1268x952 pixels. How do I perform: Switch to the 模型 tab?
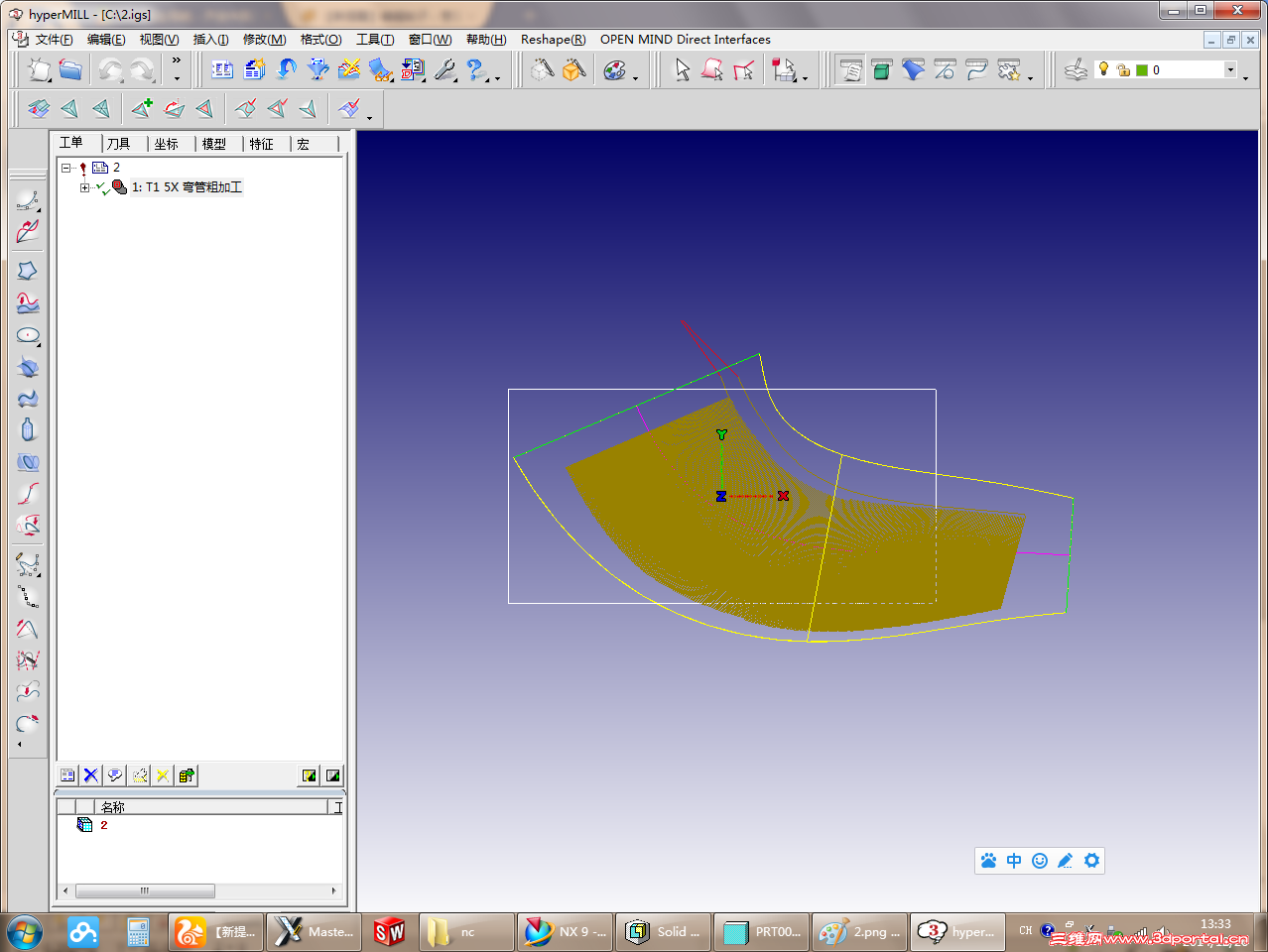click(213, 144)
